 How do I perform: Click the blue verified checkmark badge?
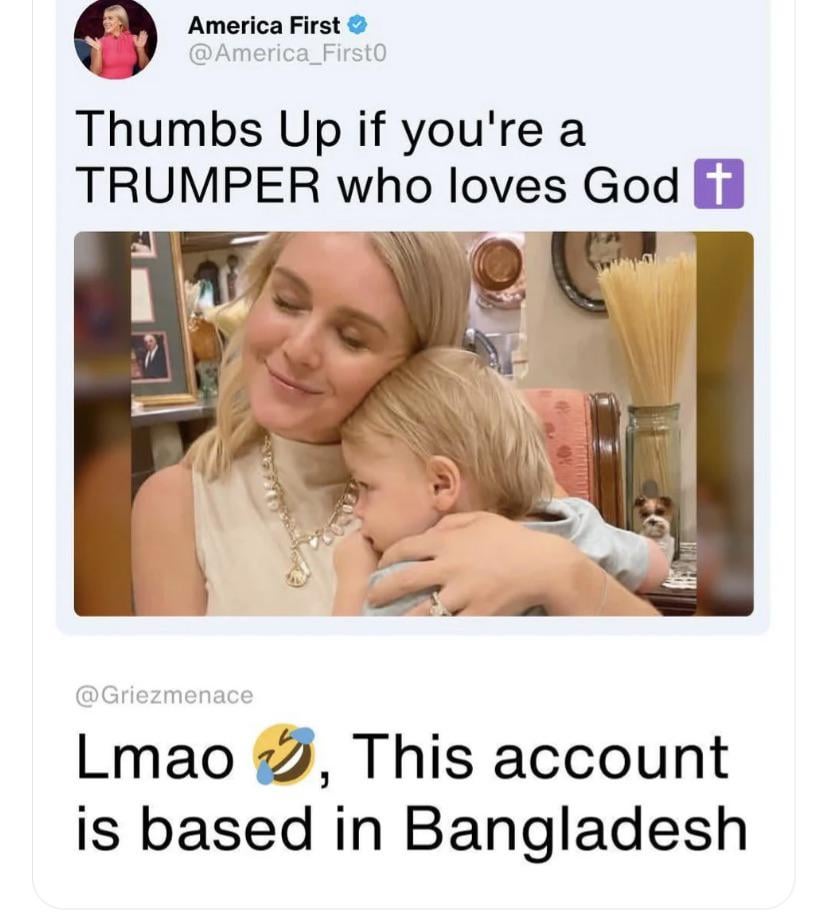(357, 25)
